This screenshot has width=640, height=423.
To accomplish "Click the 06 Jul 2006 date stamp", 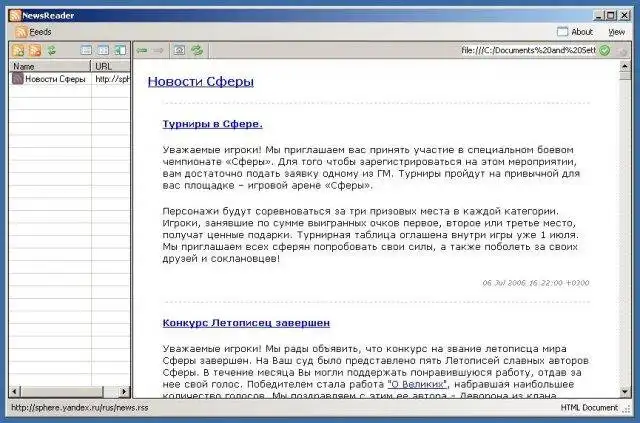I will 536,283.
